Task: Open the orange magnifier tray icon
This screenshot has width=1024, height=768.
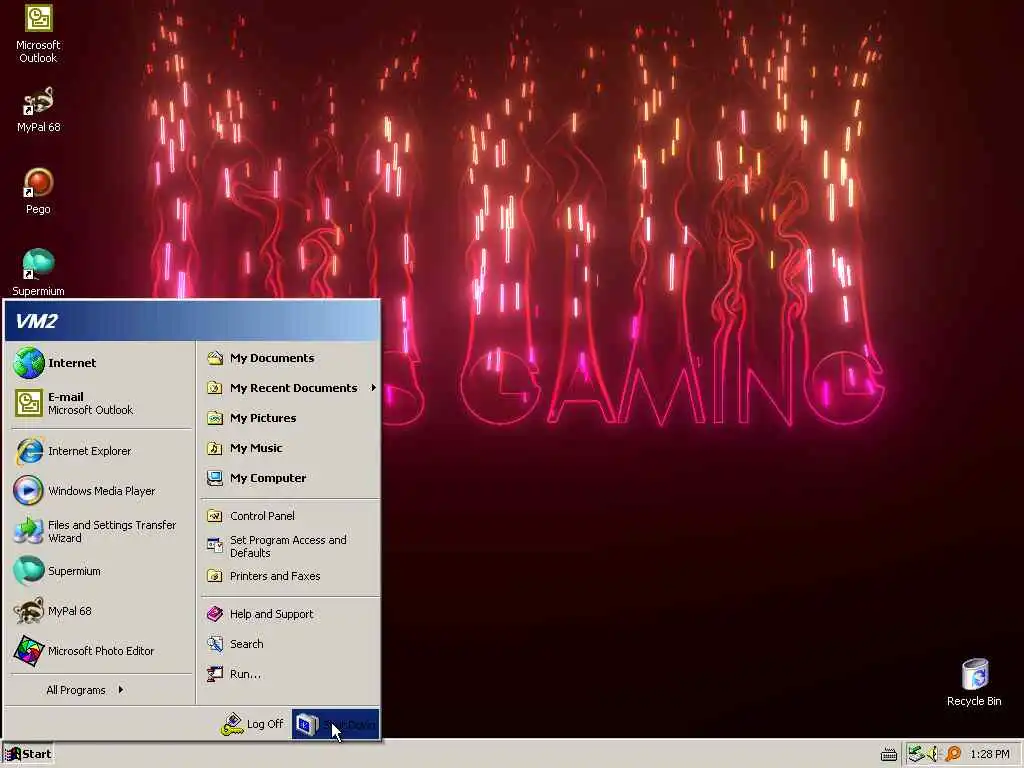Action: [x=953, y=754]
